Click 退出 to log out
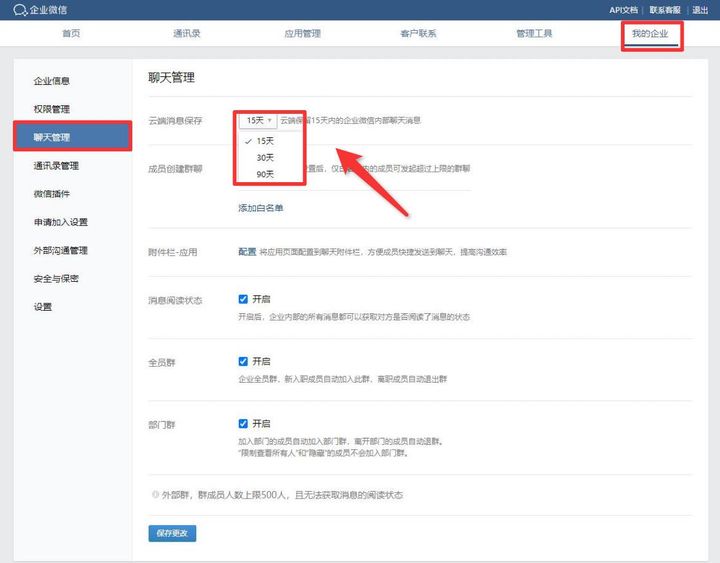The width and height of the screenshot is (720, 563). [x=700, y=10]
